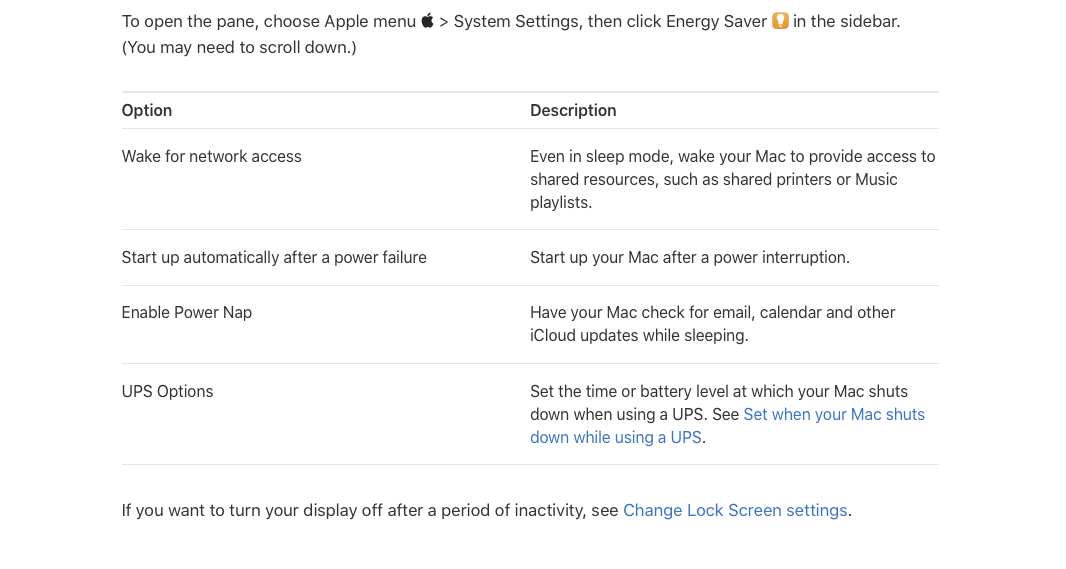Click the Power Nap description about iCloud updates
Screen dimensions: 1066x569
pos(712,324)
